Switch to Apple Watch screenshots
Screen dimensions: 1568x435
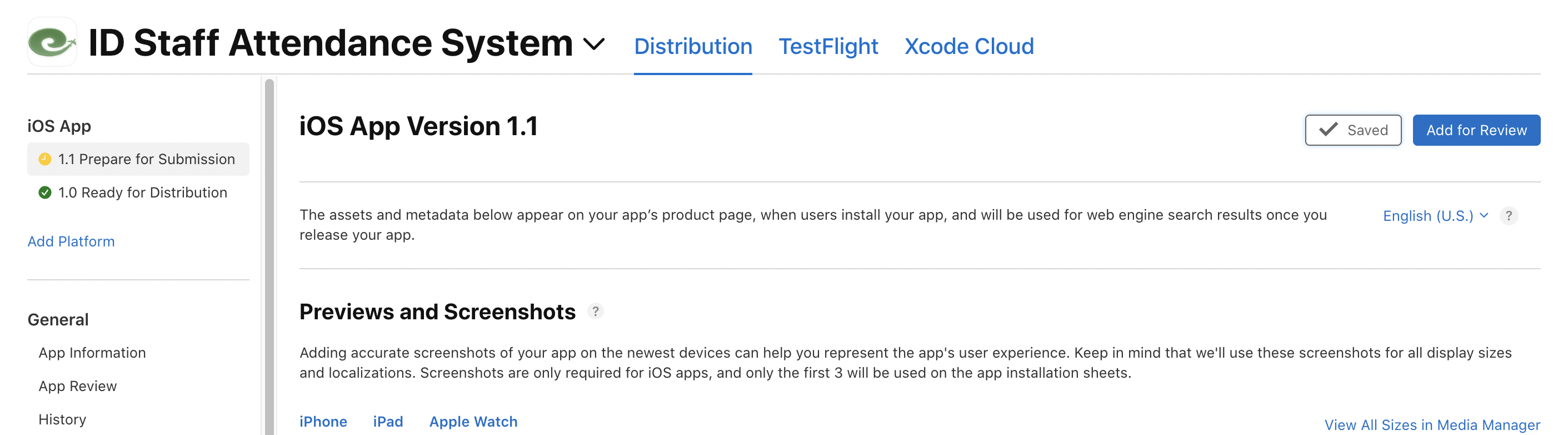(473, 422)
